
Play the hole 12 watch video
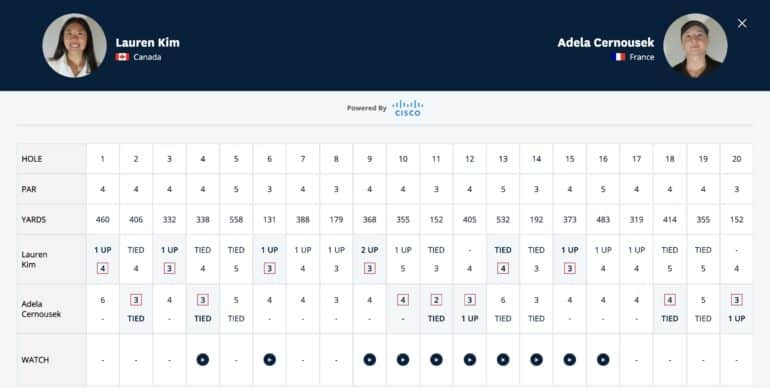coord(469,360)
